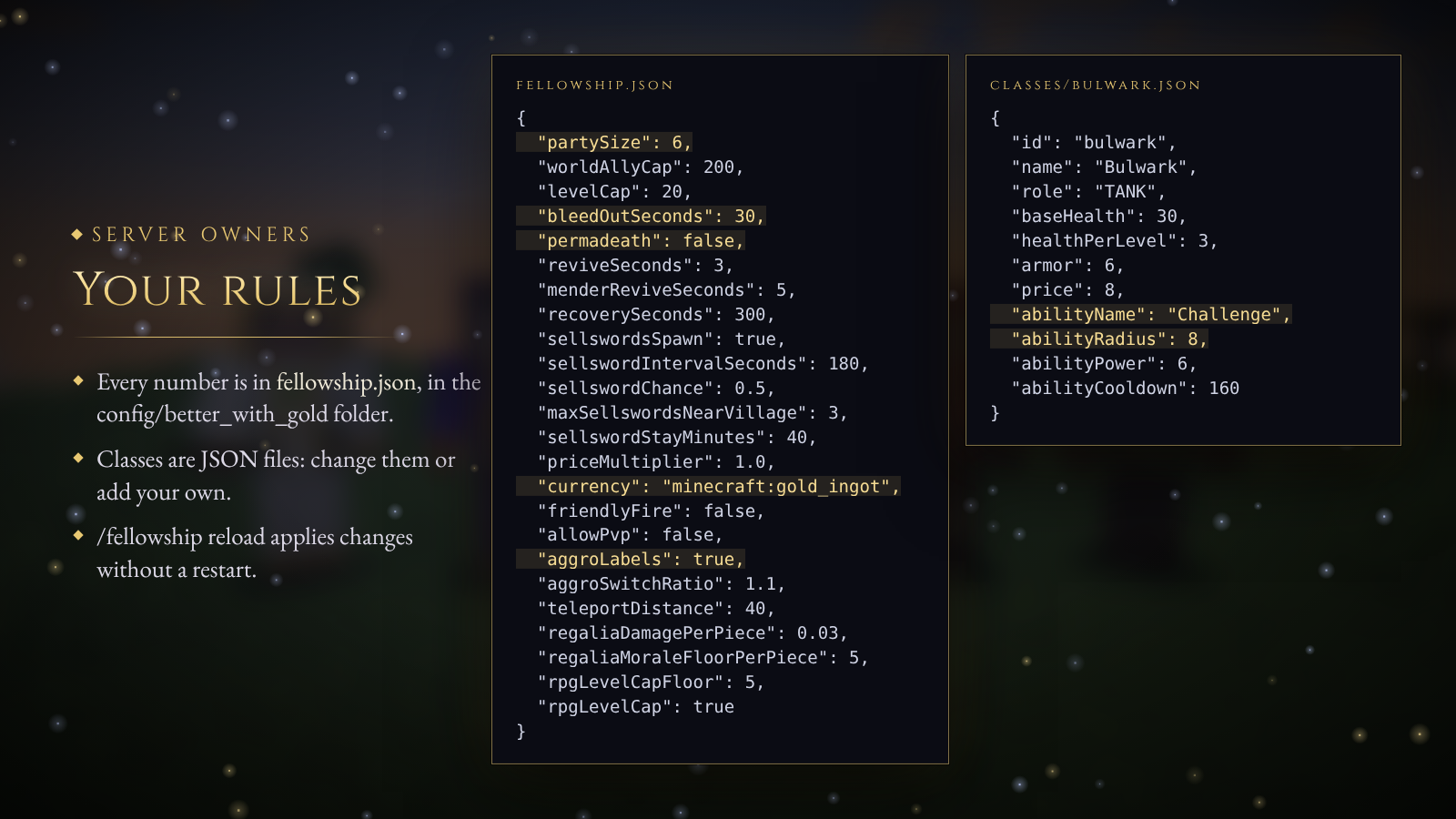Click the YOUR RULES heading

218,290
